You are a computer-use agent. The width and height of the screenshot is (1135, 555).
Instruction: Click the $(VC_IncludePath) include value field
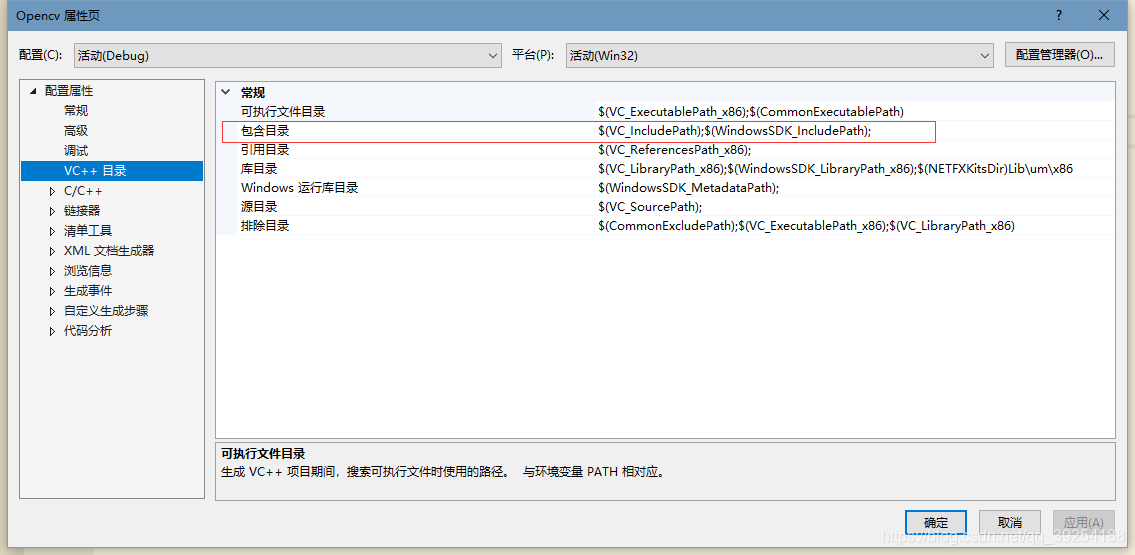[854, 131]
